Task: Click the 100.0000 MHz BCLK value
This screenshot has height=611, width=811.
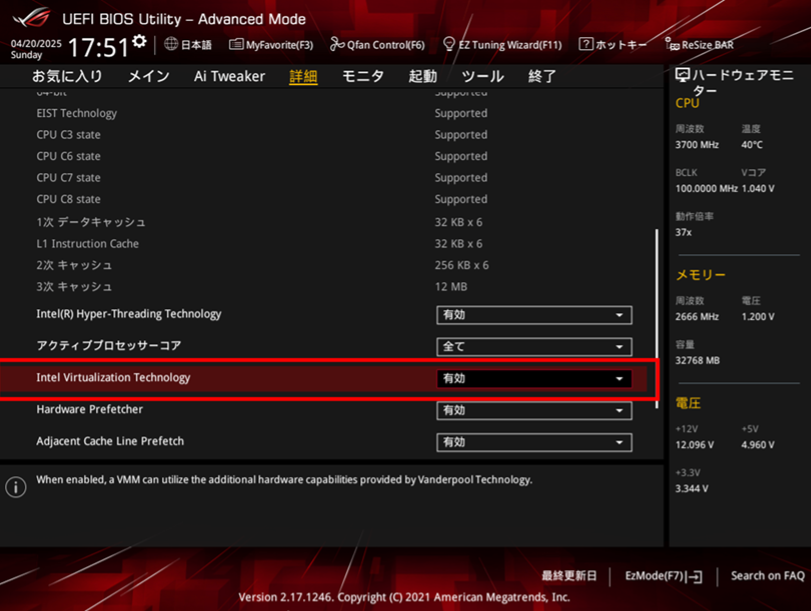Action: pos(706,189)
